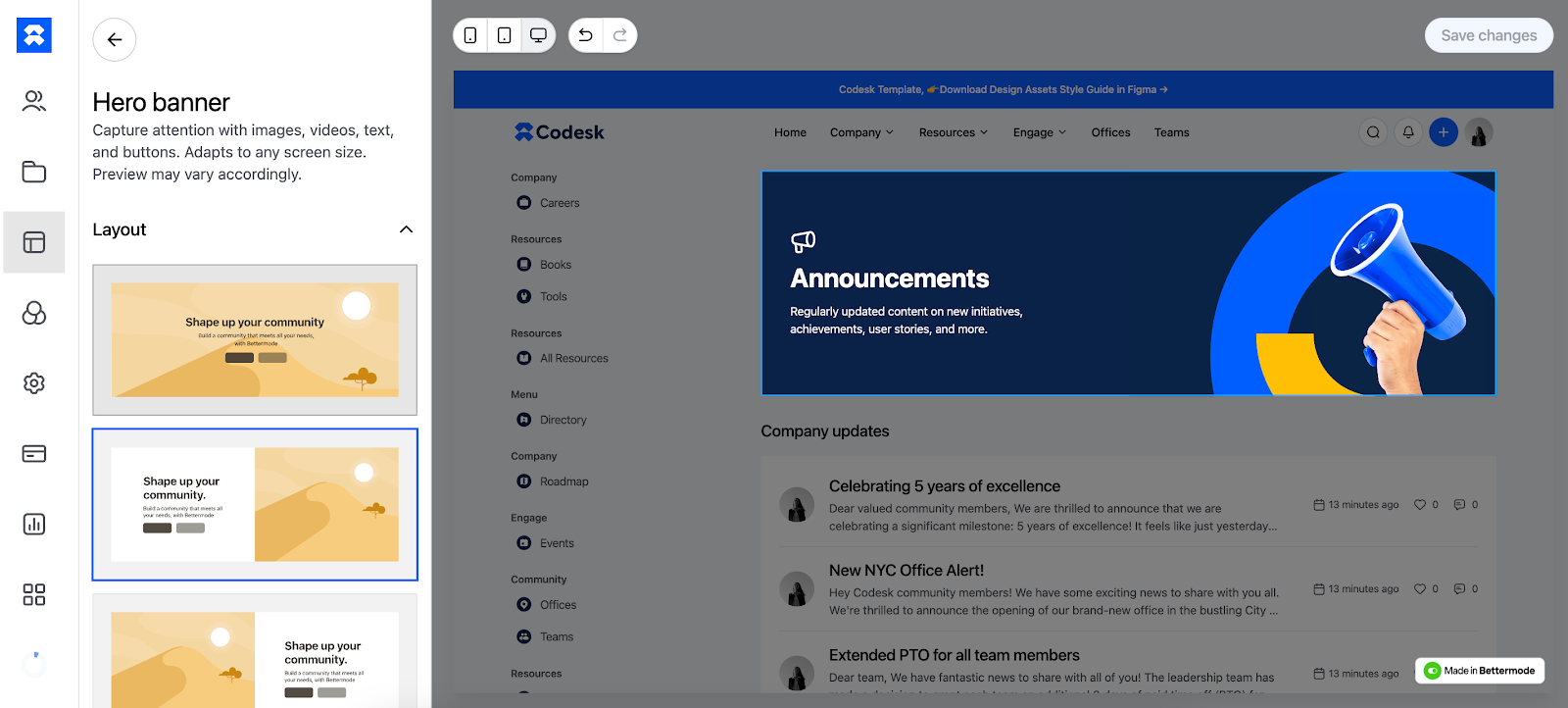Viewport: 1568px width, 708px height.
Task: Click the undo arrow
Action: pyautogui.click(x=586, y=35)
